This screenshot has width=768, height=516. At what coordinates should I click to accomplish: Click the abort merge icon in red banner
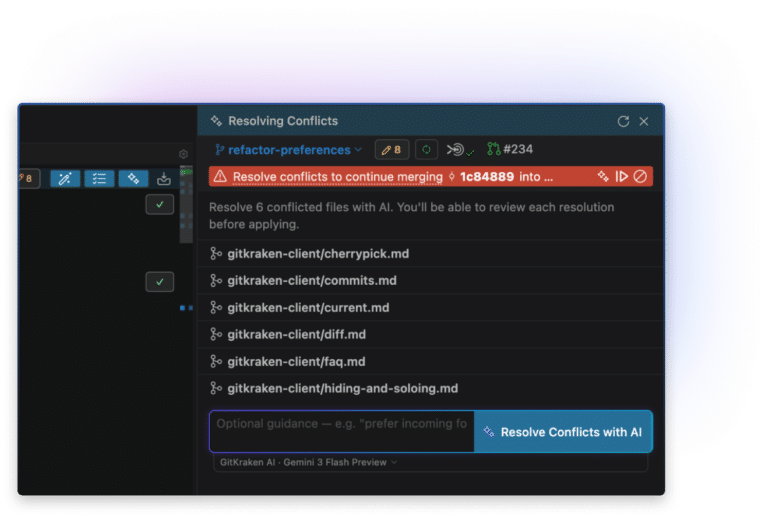click(640, 176)
